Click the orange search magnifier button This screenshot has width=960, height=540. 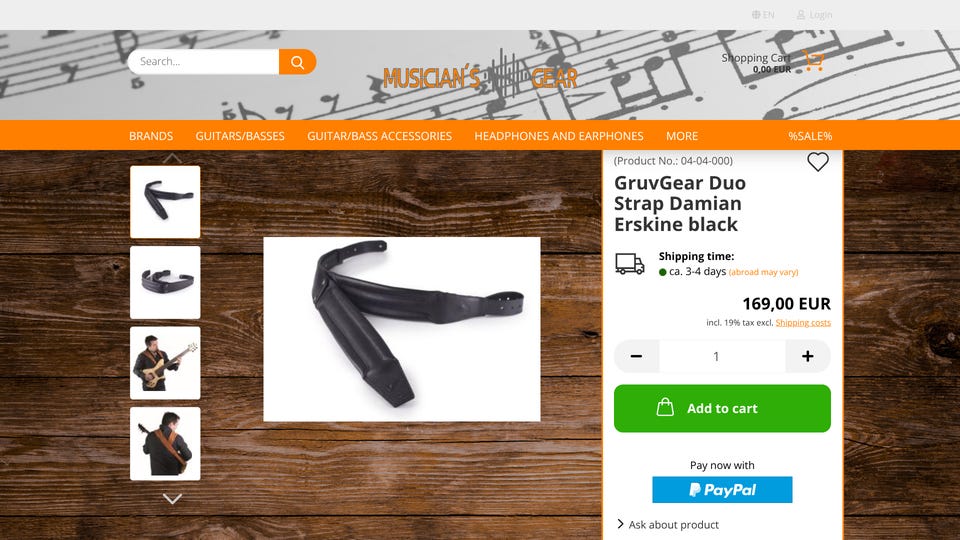point(298,62)
